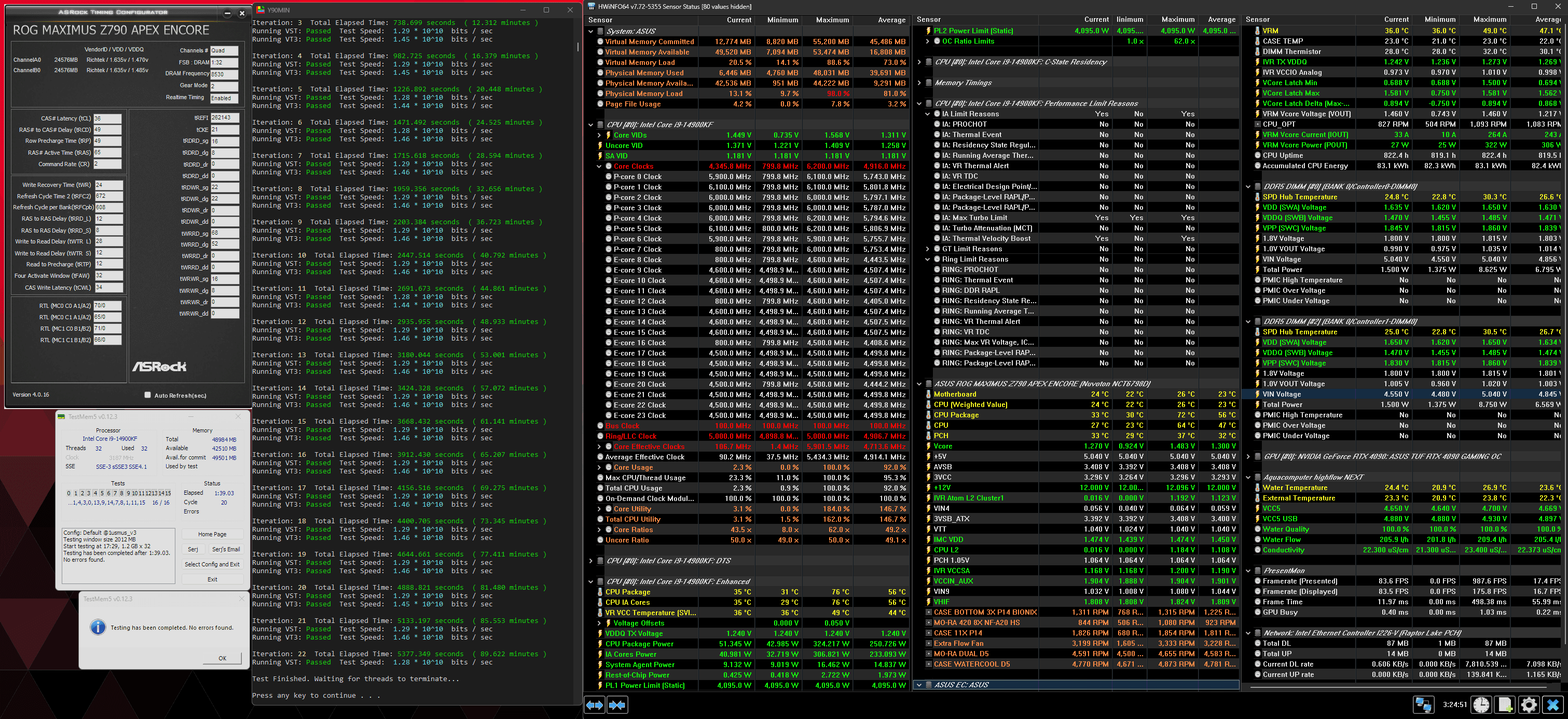The height and width of the screenshot is (719, 1568).
Task: Click the thermometer icon beside Motherboard sensor
Action: [928, 395]
